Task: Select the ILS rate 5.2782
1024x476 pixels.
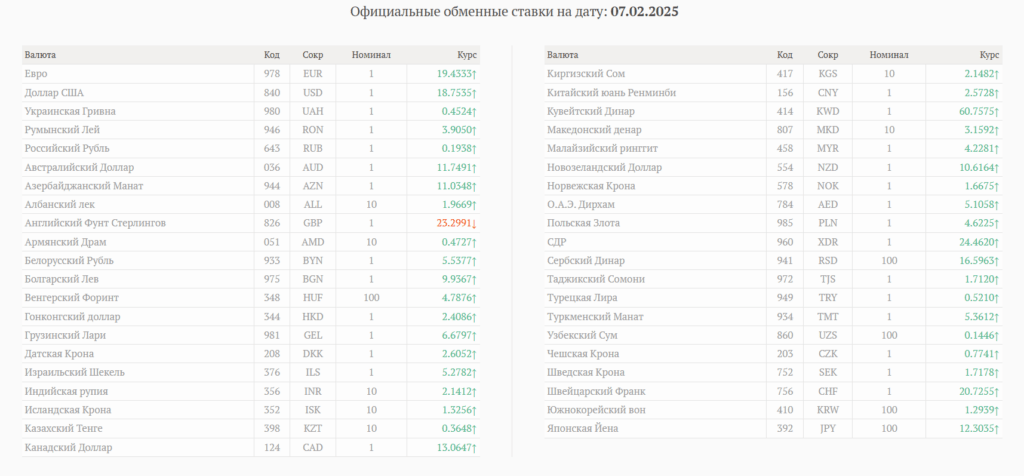Action: (460, 372)
